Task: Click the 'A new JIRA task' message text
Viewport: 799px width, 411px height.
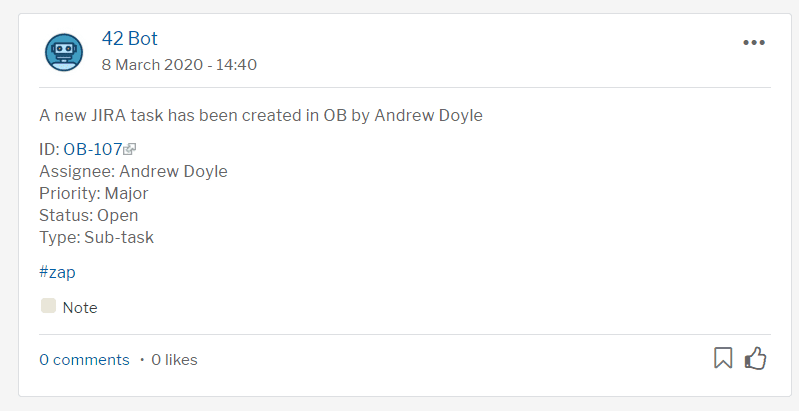Action: [x=261, y=116]
